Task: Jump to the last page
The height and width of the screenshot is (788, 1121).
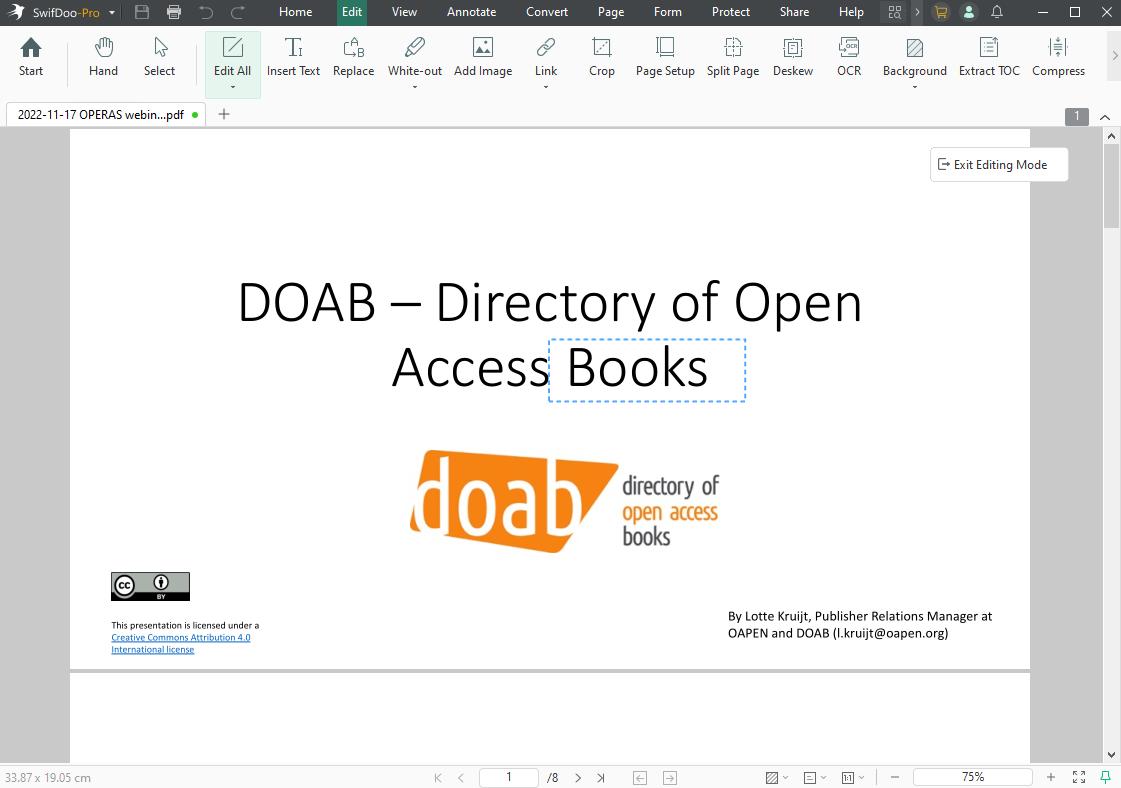Action: pyautogui.click(x=601, y=777)
